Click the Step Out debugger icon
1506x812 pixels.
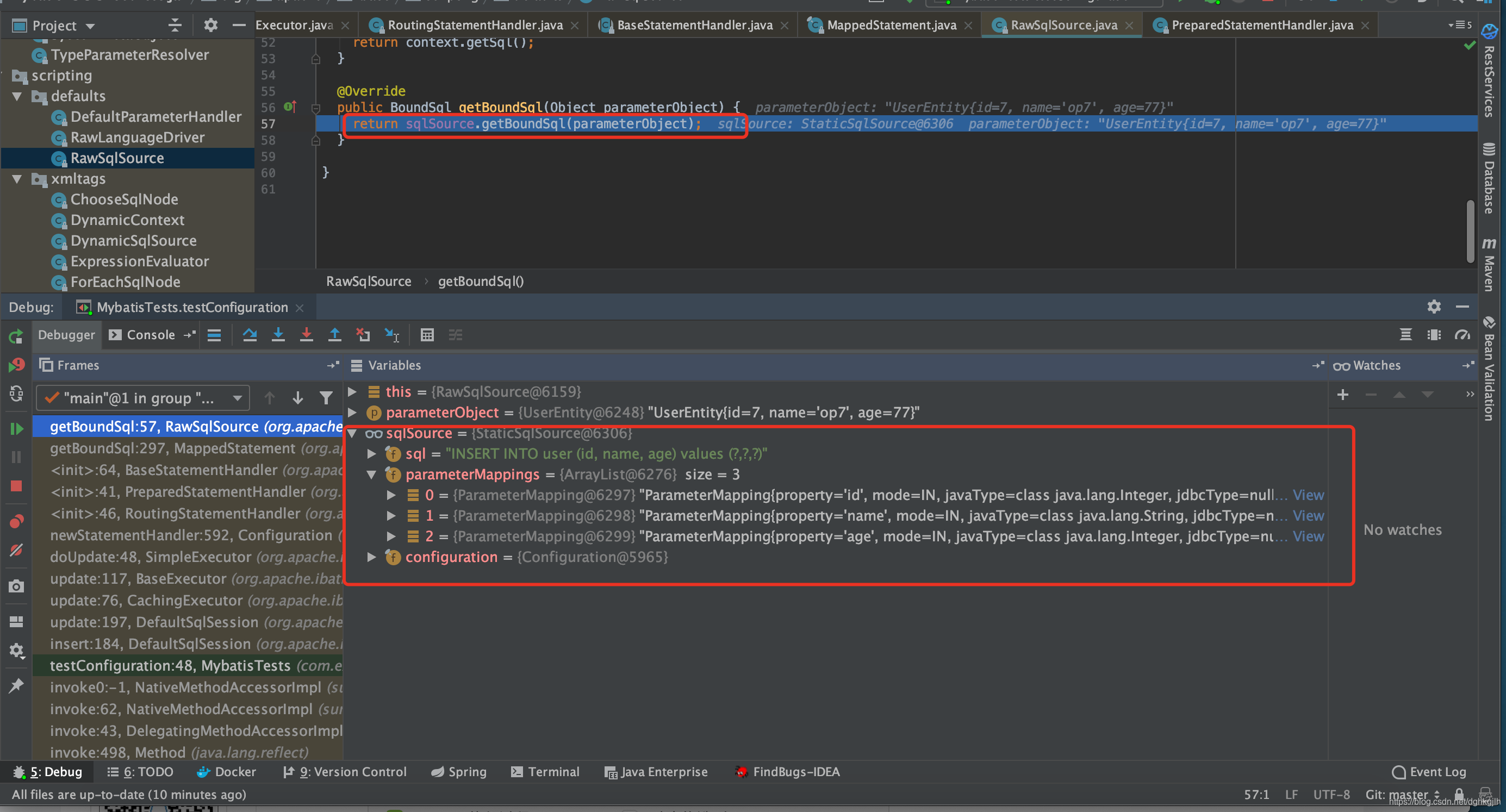coord(334,335)
